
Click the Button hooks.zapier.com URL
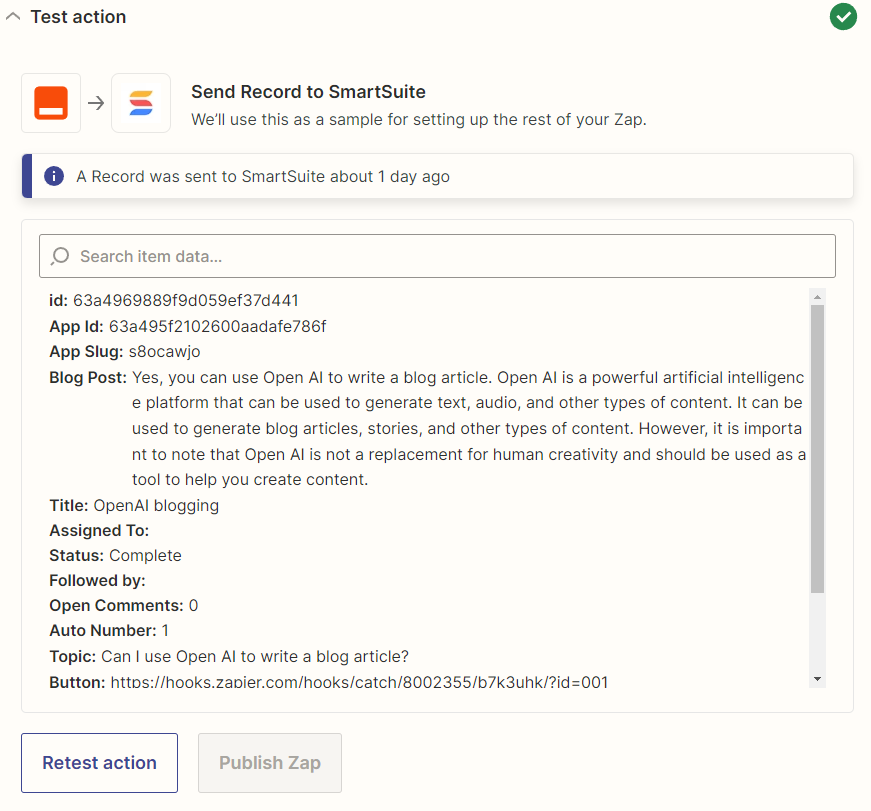359,682
